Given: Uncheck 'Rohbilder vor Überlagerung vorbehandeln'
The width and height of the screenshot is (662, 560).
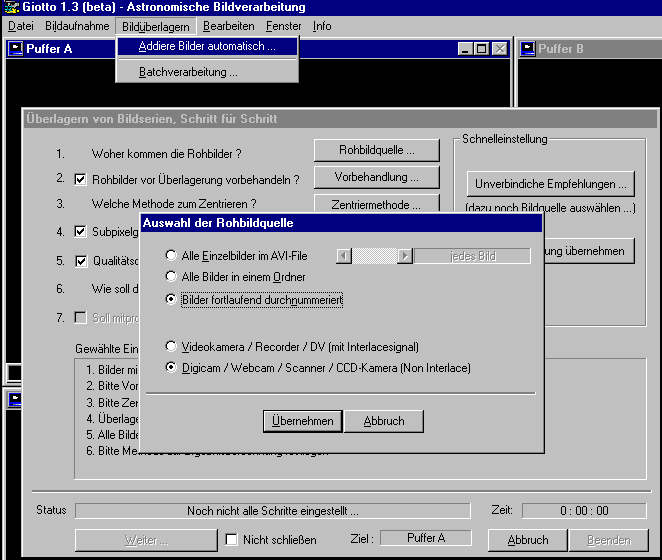Looking at the screenshot, I should (82, 180).
